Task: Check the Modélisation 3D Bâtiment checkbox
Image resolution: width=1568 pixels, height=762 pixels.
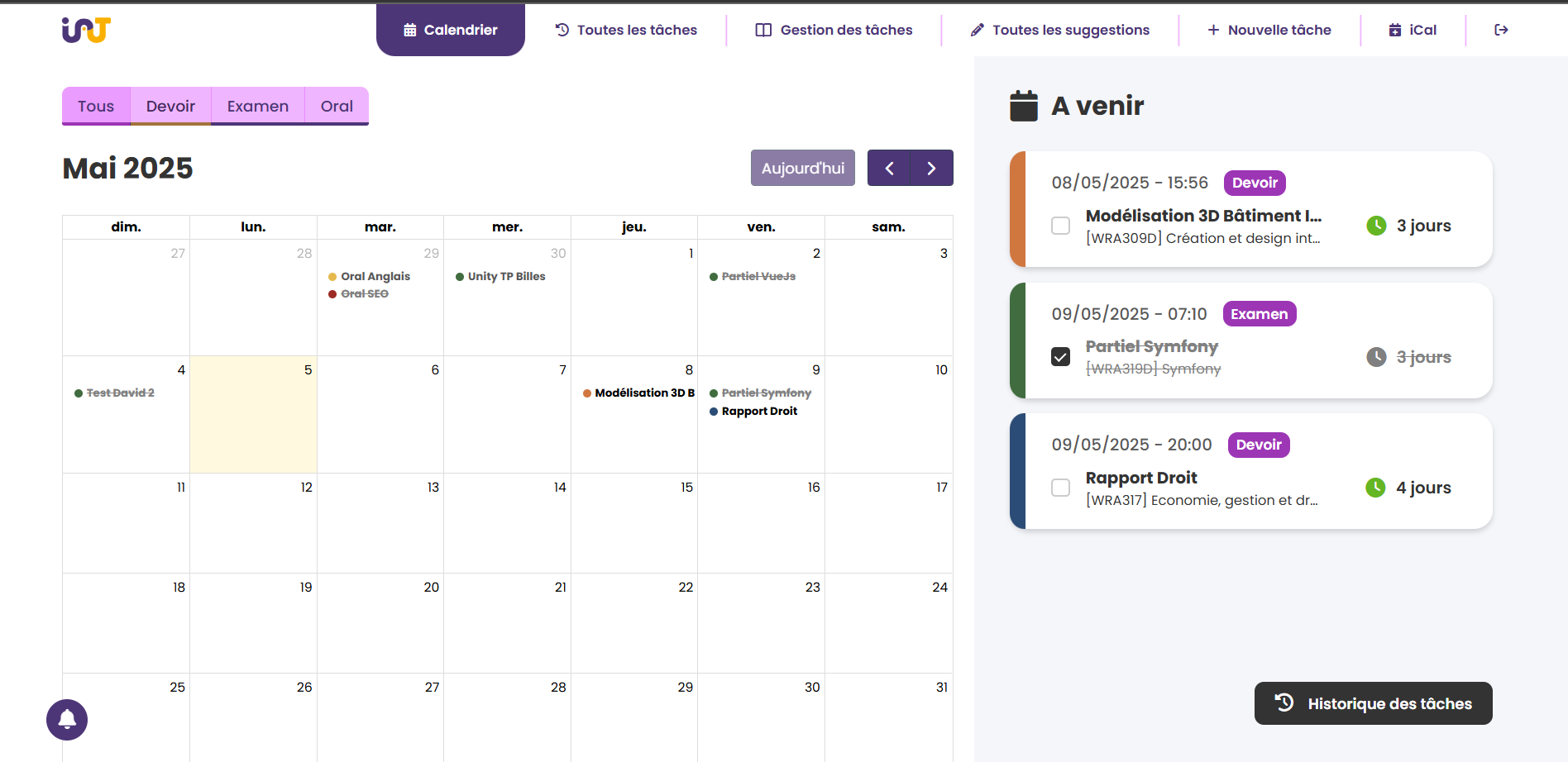Action: (1060, 226)
